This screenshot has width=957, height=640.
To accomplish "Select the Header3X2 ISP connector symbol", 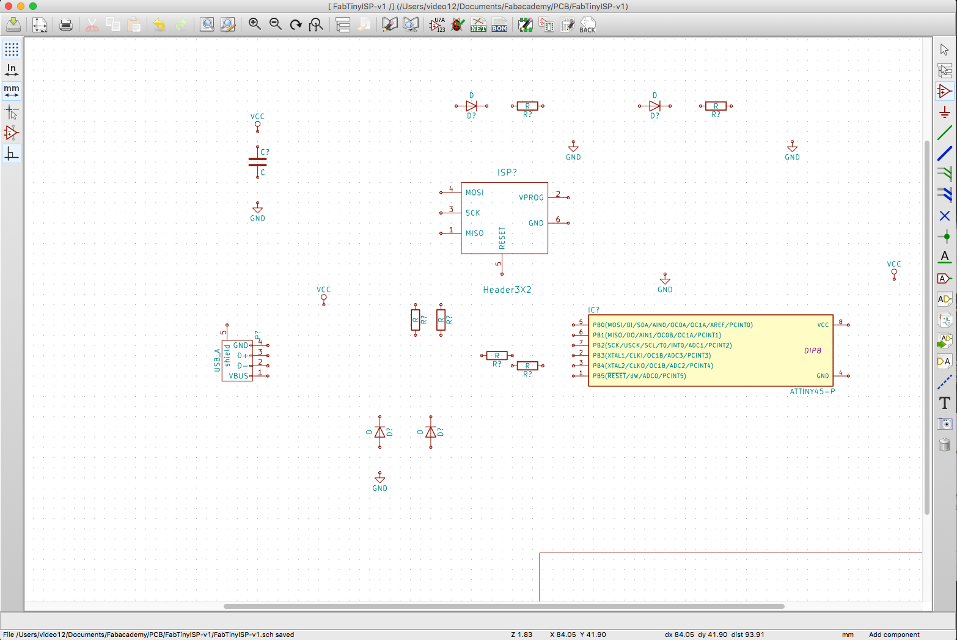I will tap(504, 218).
